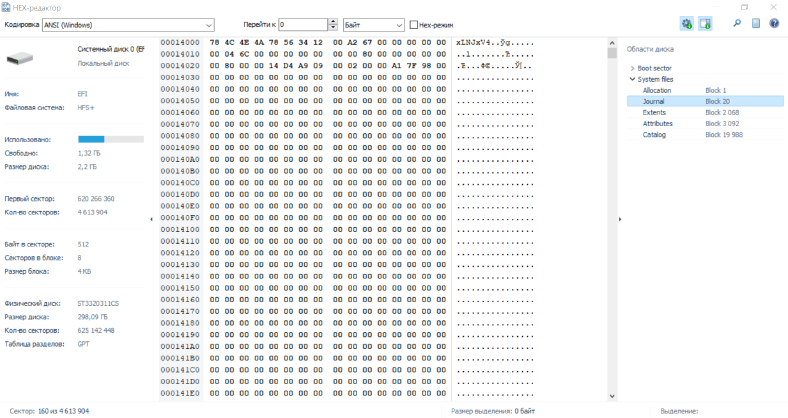Click the hex view vertical scrollbar thumb

[612, 53]
